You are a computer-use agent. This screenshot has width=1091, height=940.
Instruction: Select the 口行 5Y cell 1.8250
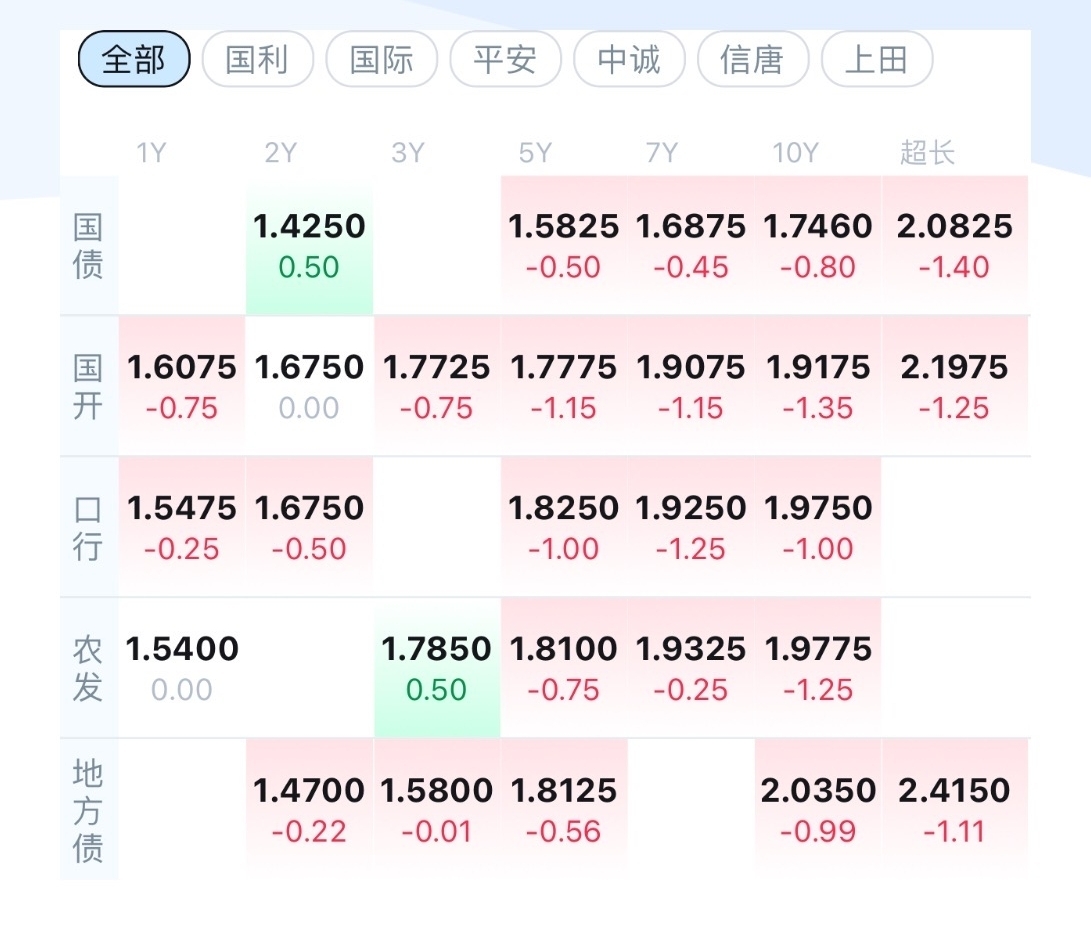click(564, 527)
